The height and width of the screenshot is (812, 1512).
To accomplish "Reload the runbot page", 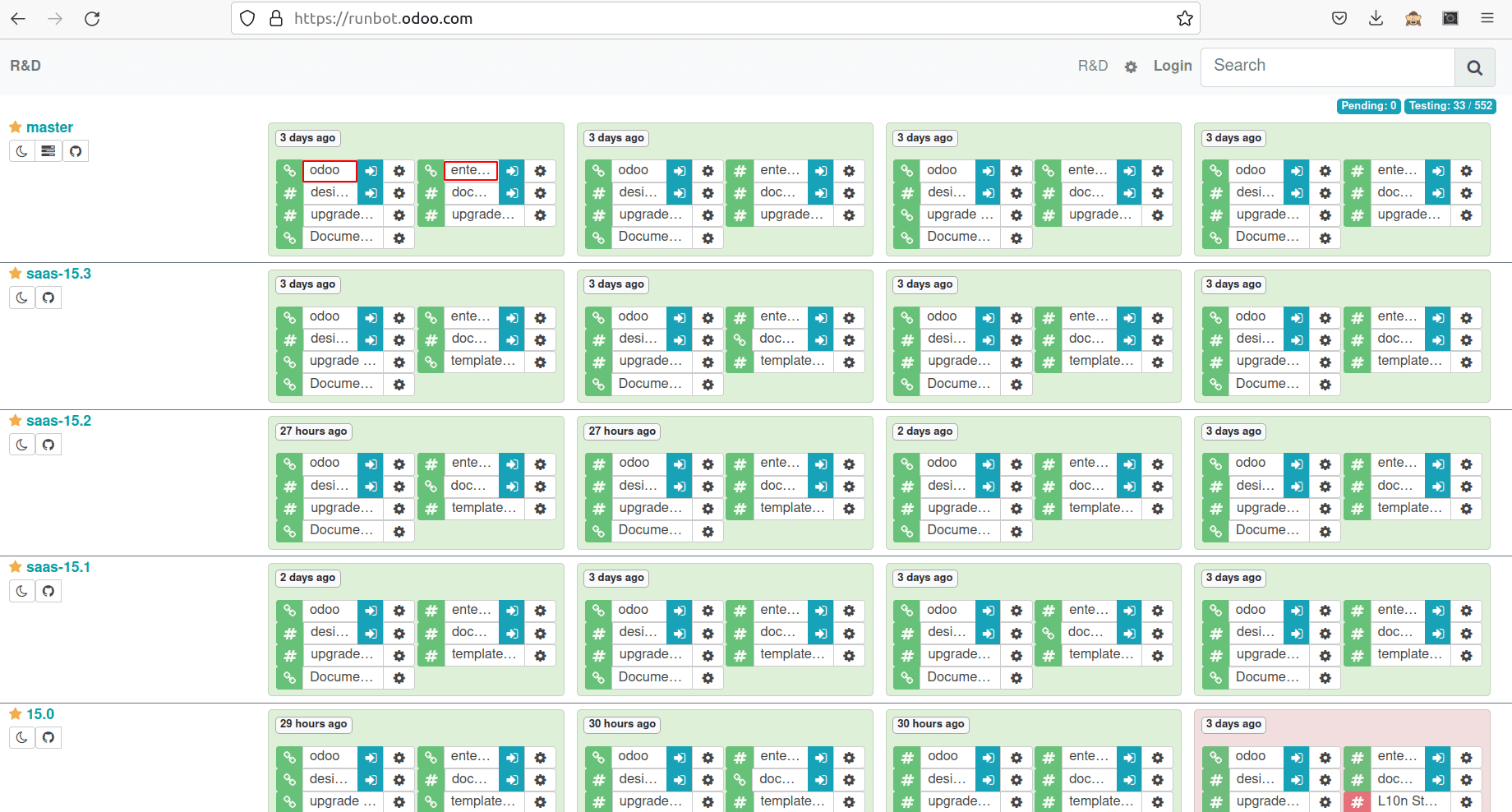I will 92,18.
